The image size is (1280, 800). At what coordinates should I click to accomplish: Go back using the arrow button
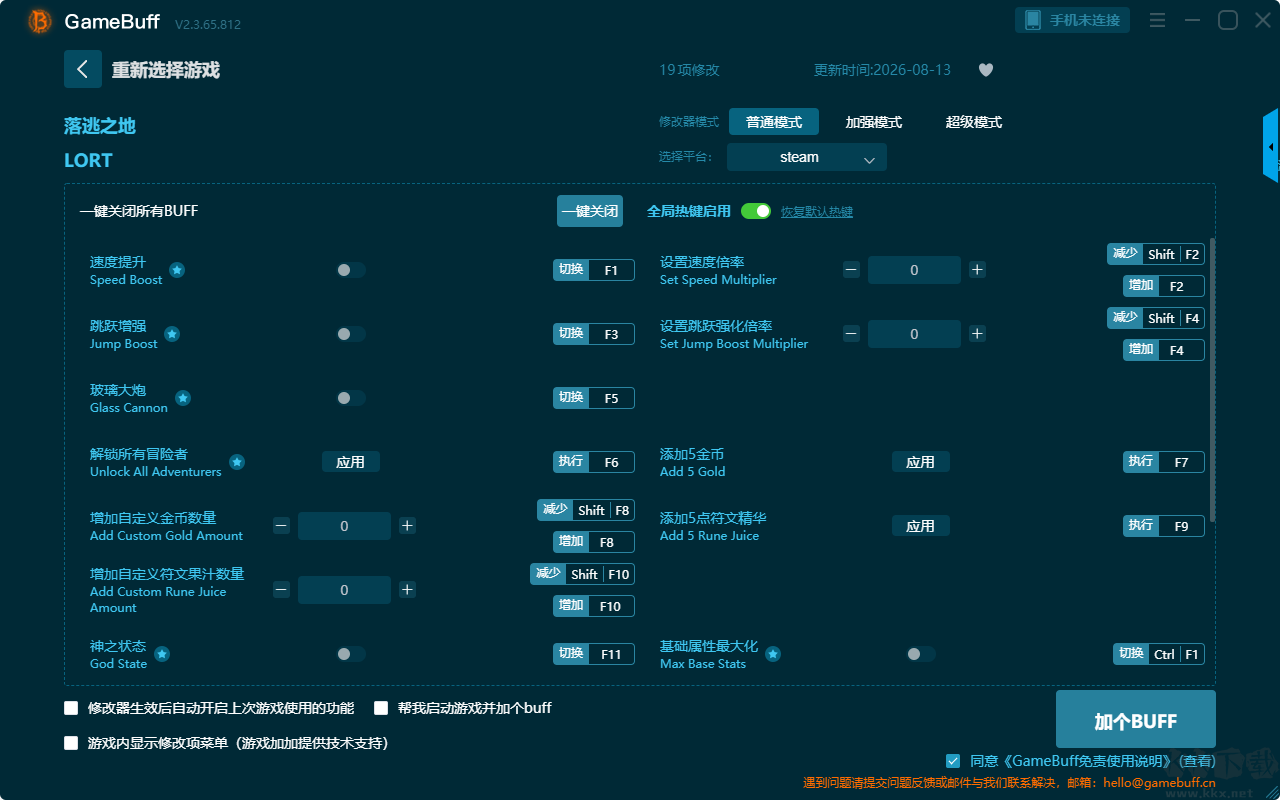click(83, 69)
